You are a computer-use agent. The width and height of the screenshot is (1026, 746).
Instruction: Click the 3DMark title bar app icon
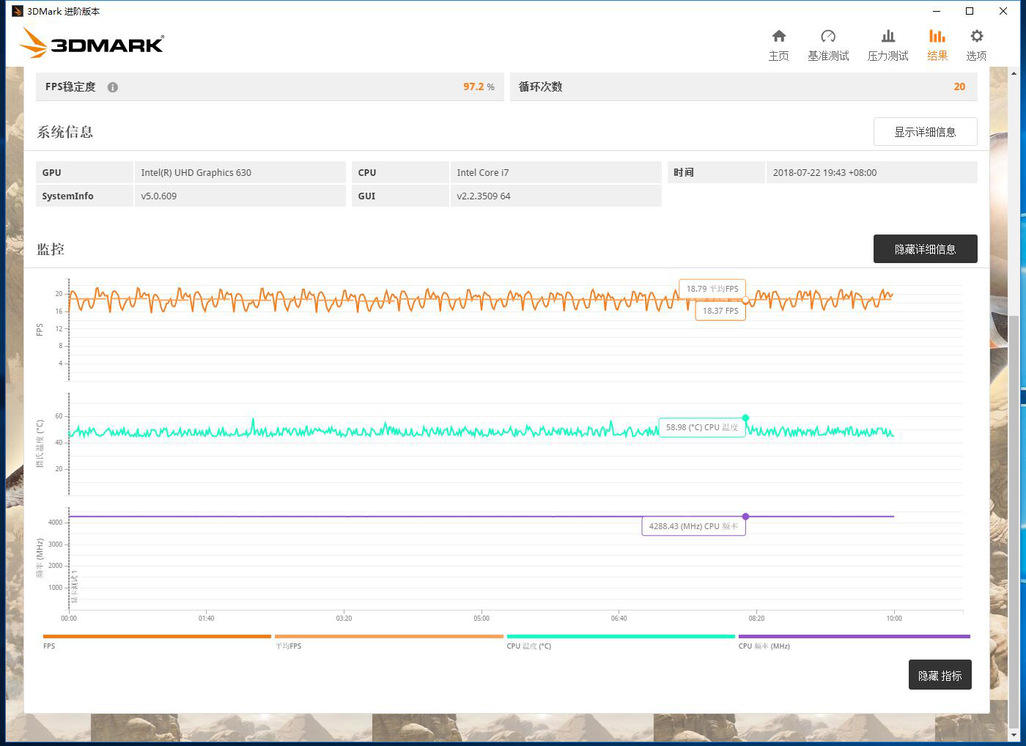[17, 11]
